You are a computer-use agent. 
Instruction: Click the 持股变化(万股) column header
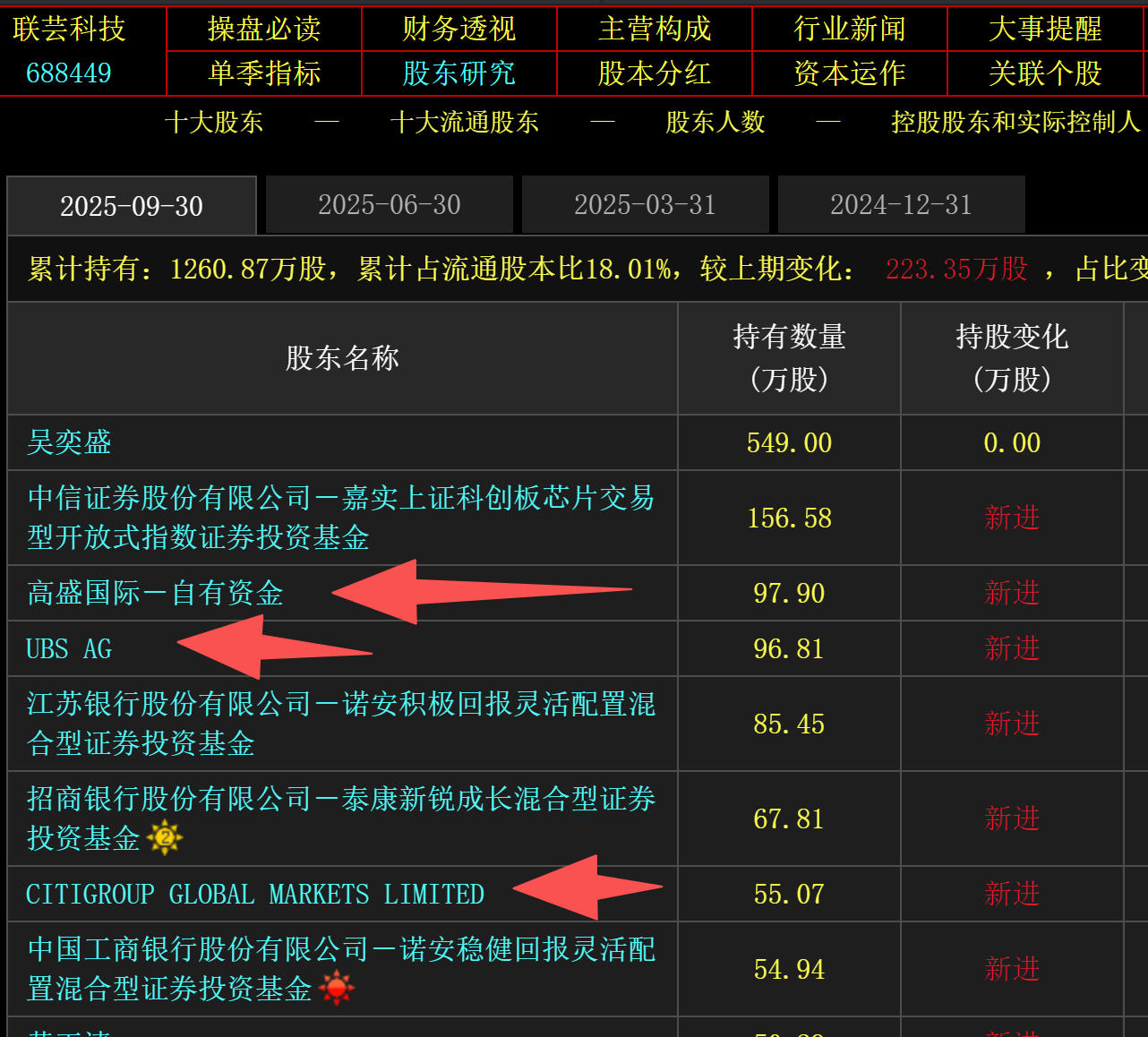(1012, 358)
